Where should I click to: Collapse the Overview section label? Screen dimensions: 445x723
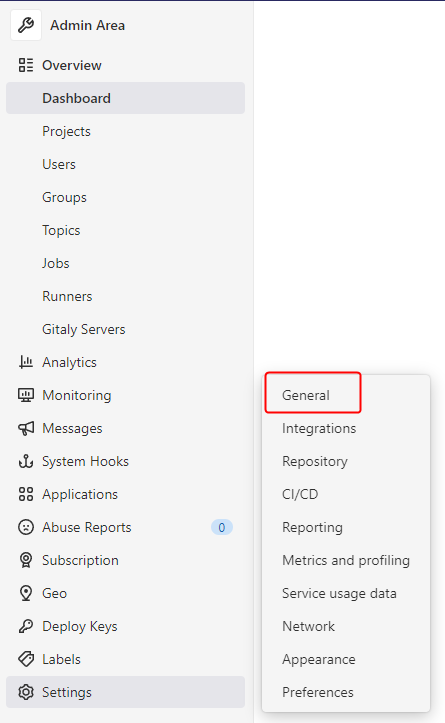click(x=72, y=65)
